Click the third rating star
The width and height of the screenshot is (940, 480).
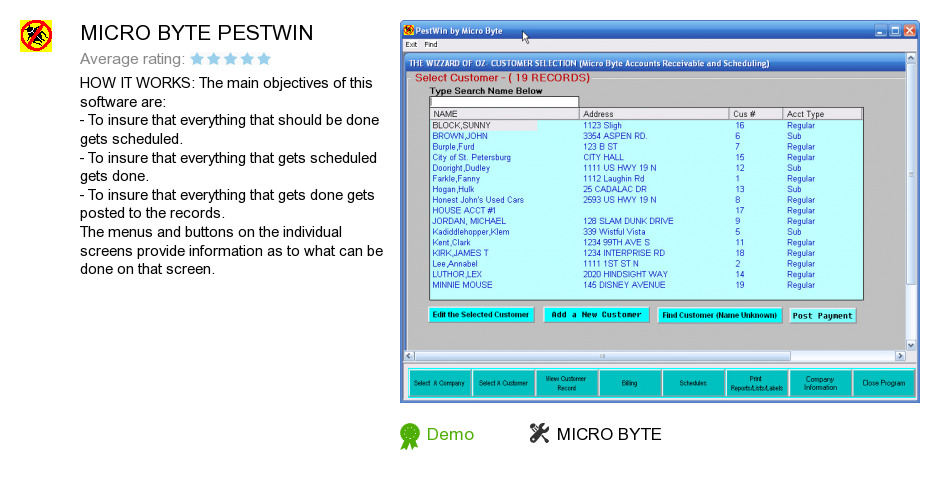(231, 59)
